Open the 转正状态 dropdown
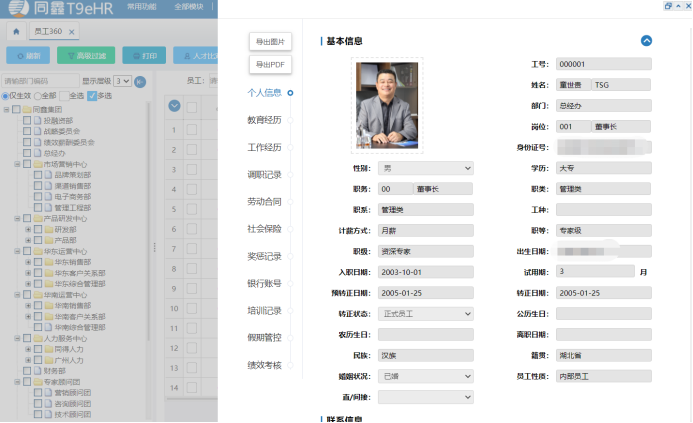 pyautogui.click(x=425, y=313)
